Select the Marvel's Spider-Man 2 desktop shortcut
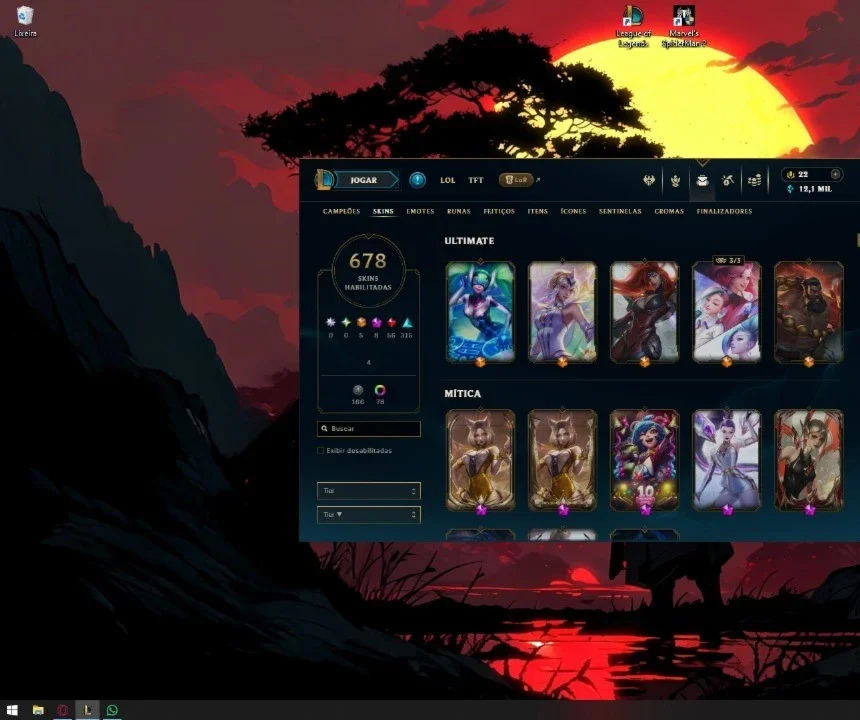This screenshot has width=860, height=720. point(683,26)
